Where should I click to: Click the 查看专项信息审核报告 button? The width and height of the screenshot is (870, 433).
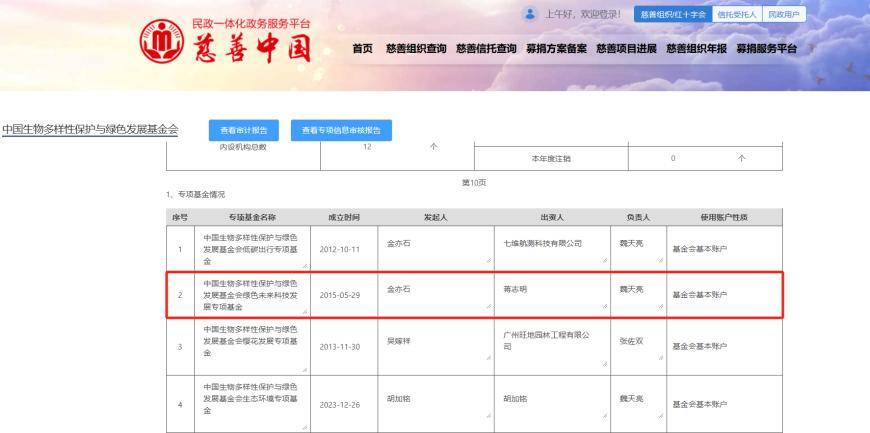coord(341,130)
